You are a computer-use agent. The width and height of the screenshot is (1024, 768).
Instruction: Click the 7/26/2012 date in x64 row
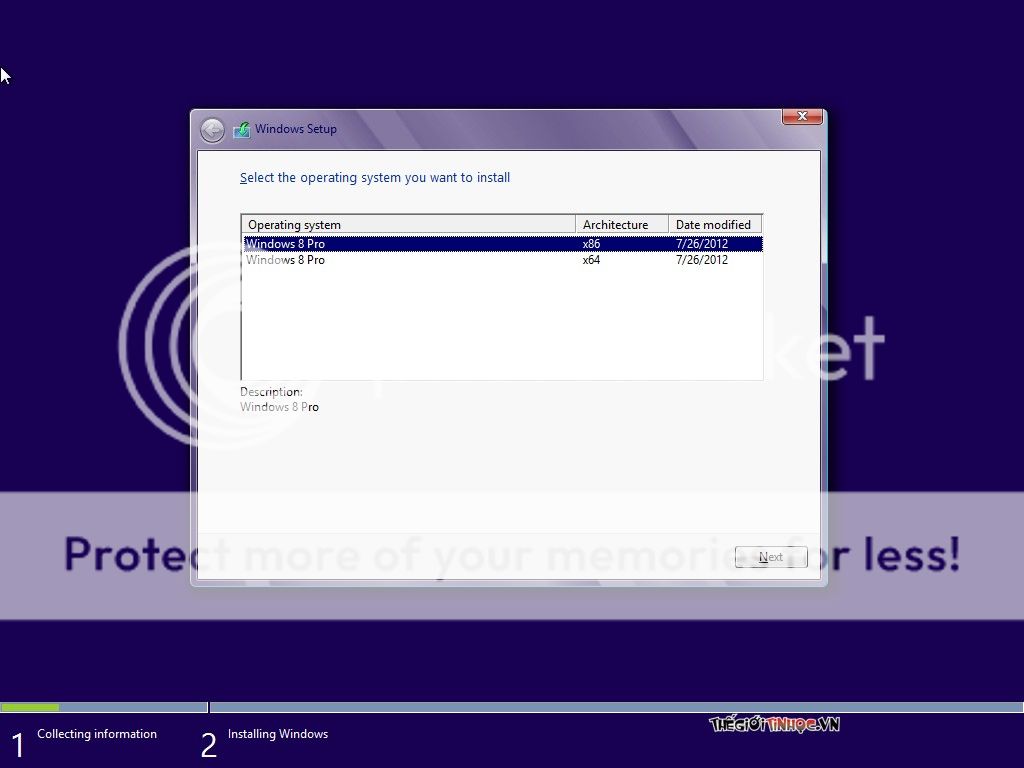coord(702,260)
